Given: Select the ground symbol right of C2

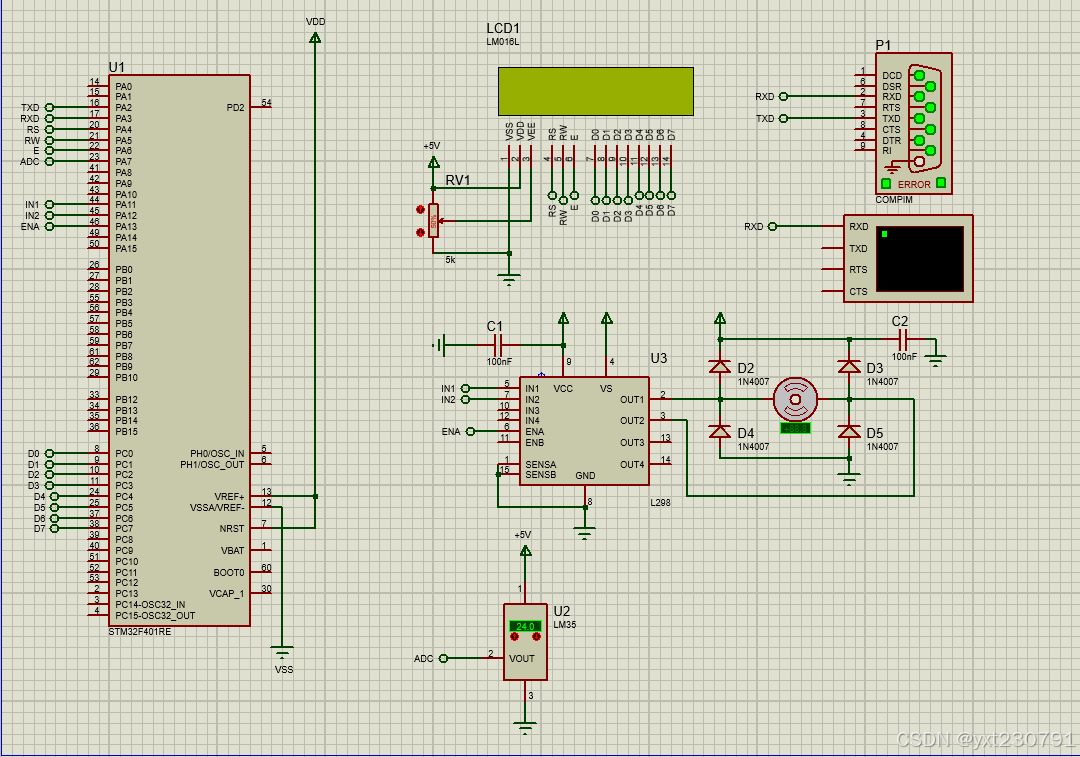Looking at the screenshot, I should tap(935, 360).
